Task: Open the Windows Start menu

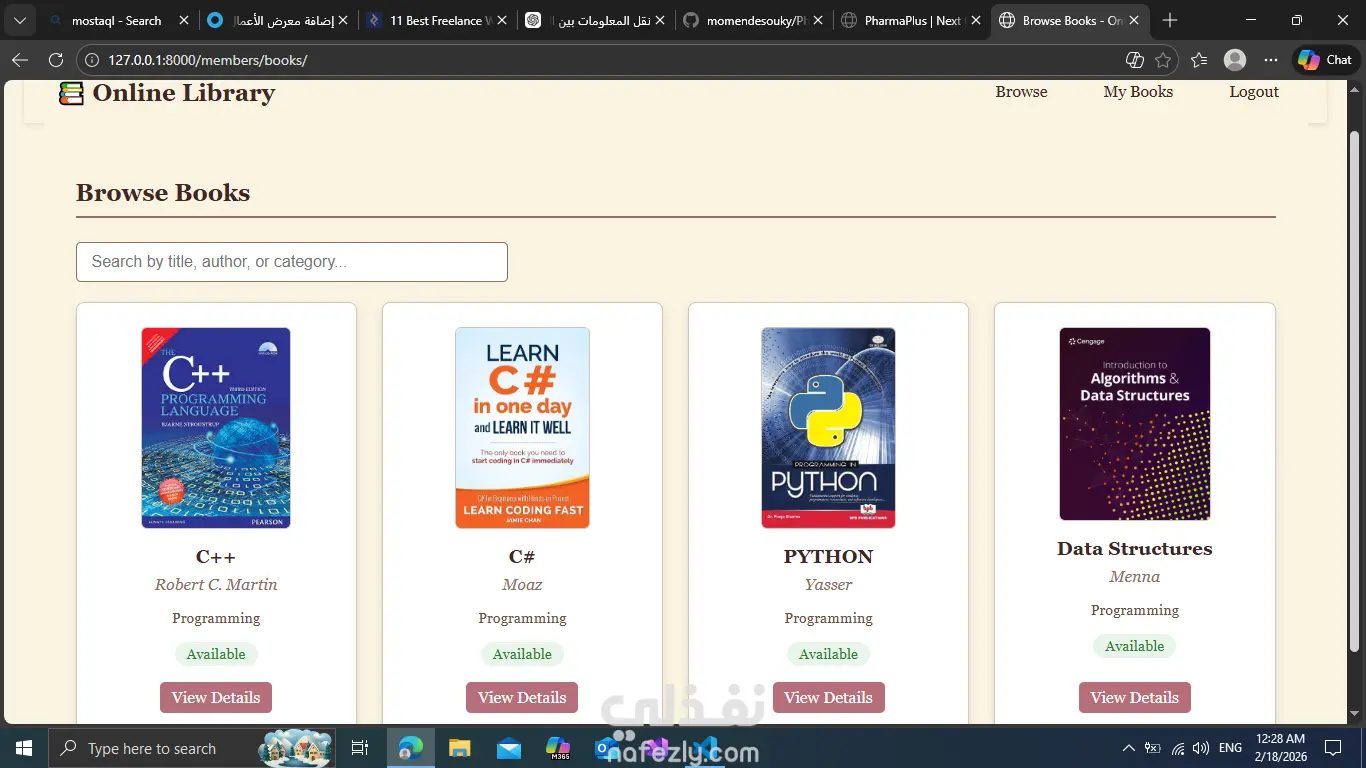Action: pyautogui.click(x=24, y=748)
